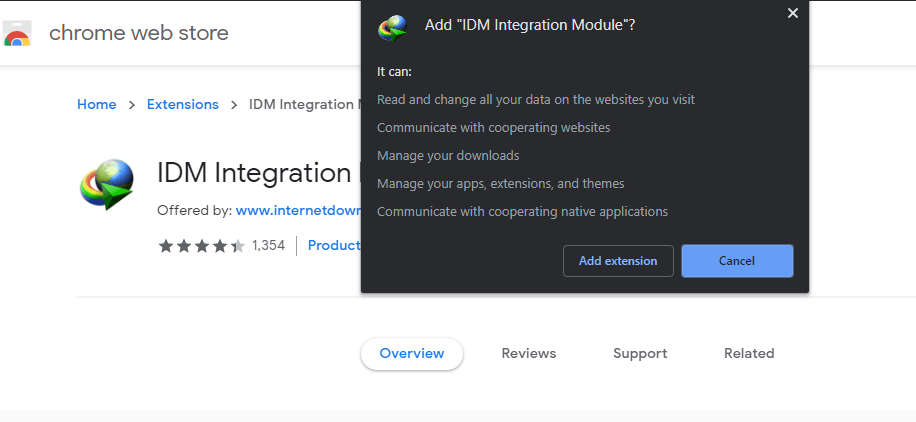
Task: Open the Productivity category link
Action: click(333, 246)
